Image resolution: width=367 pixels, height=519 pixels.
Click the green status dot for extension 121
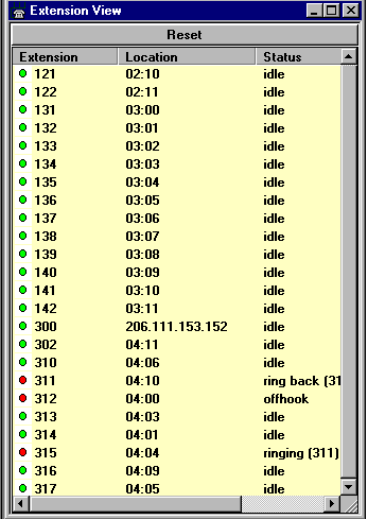pyautogui.click(x=23, y=73)
